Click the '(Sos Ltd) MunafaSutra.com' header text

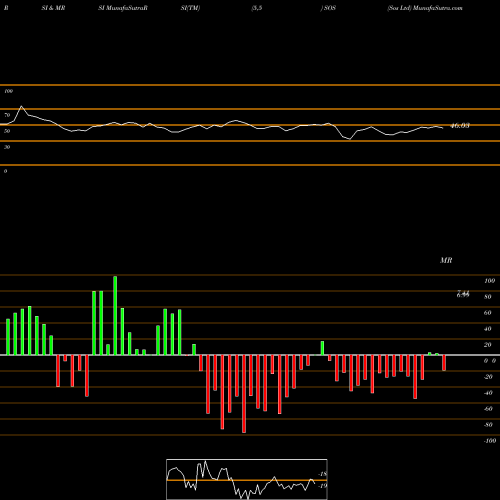pos(425,8)
